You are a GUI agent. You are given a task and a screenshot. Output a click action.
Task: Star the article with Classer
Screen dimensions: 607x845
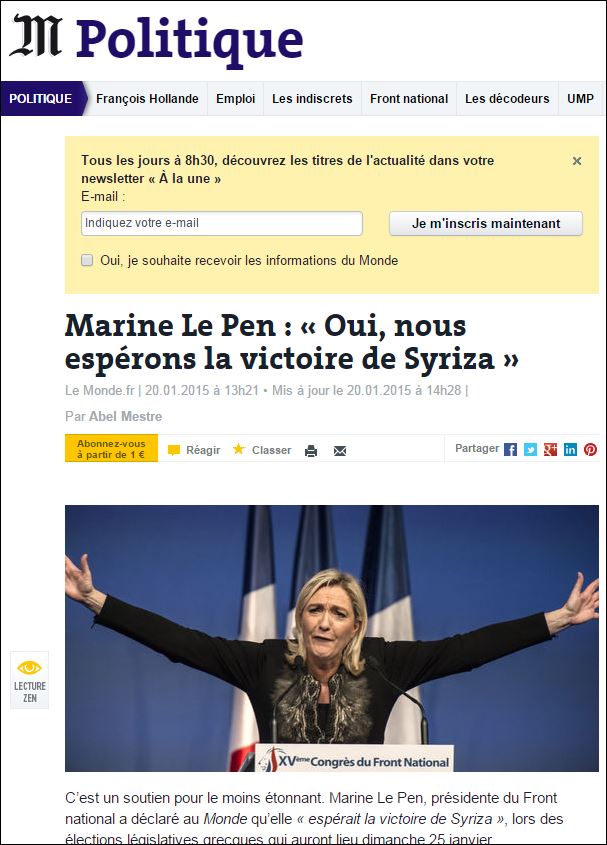pos(262,449)
